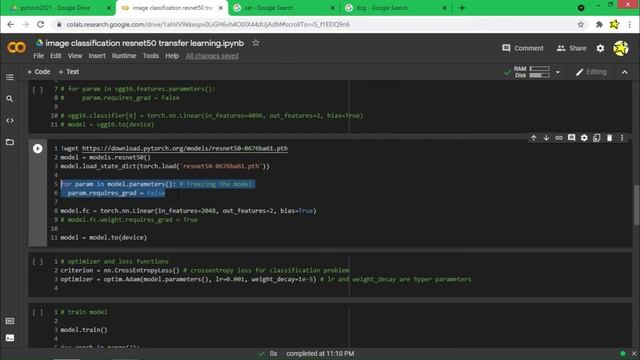Open the terminal icon in sidebar

coord(10,338)
